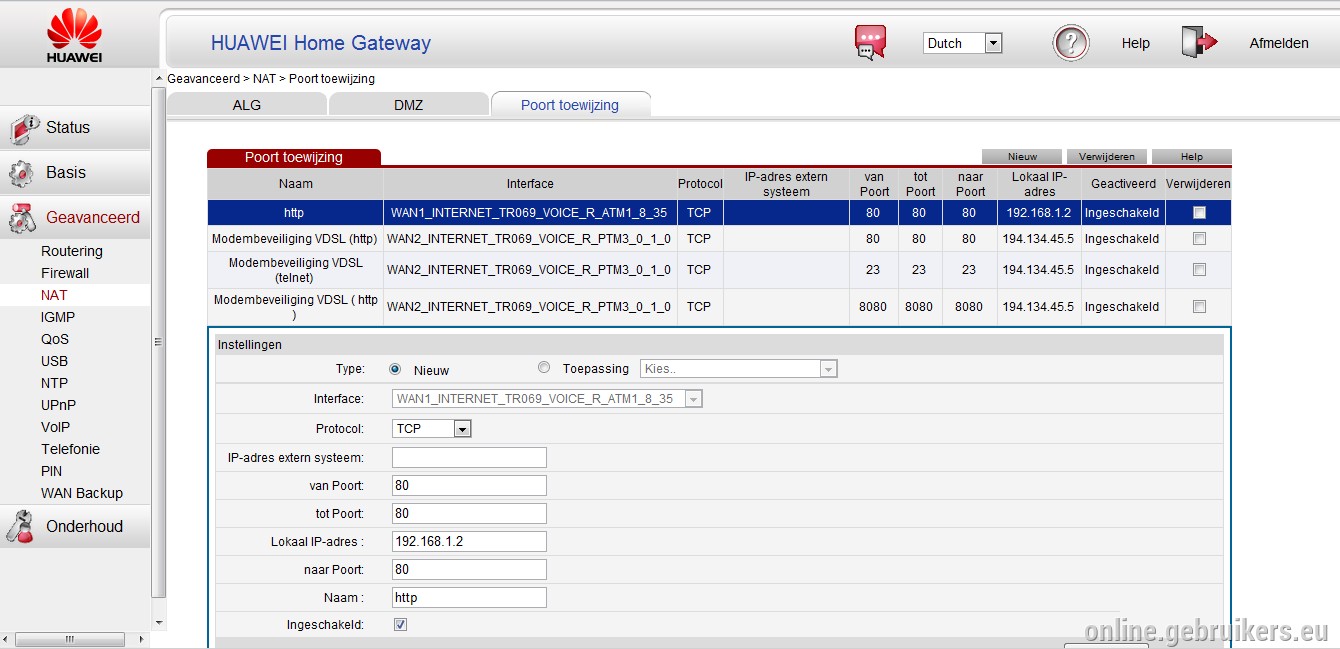Click the Geavanceerd toolbox icon
This screenshot has width=1340, height=649.
(x=22, y=218)
